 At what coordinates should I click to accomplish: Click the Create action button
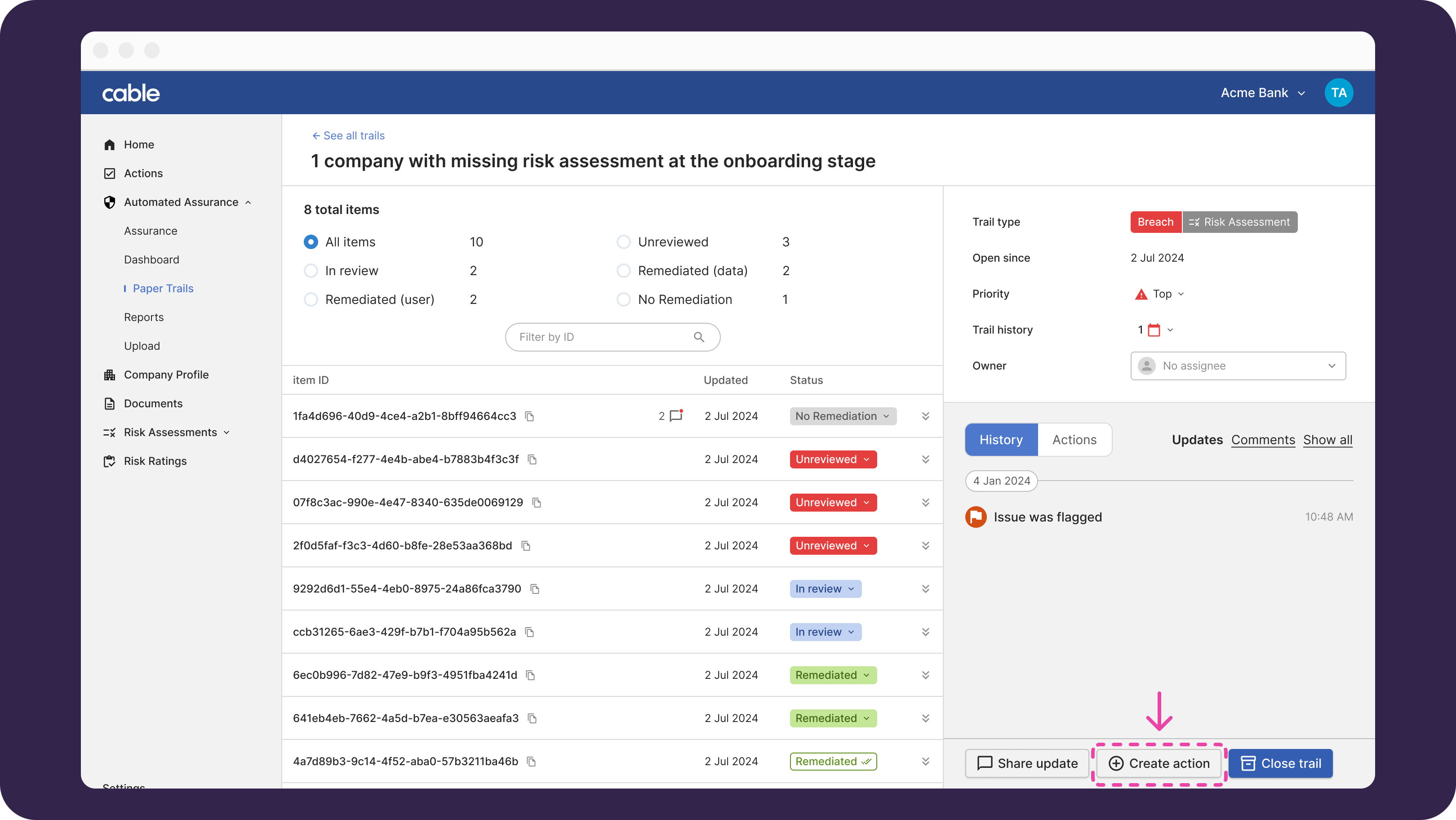tap(1159, 763)
